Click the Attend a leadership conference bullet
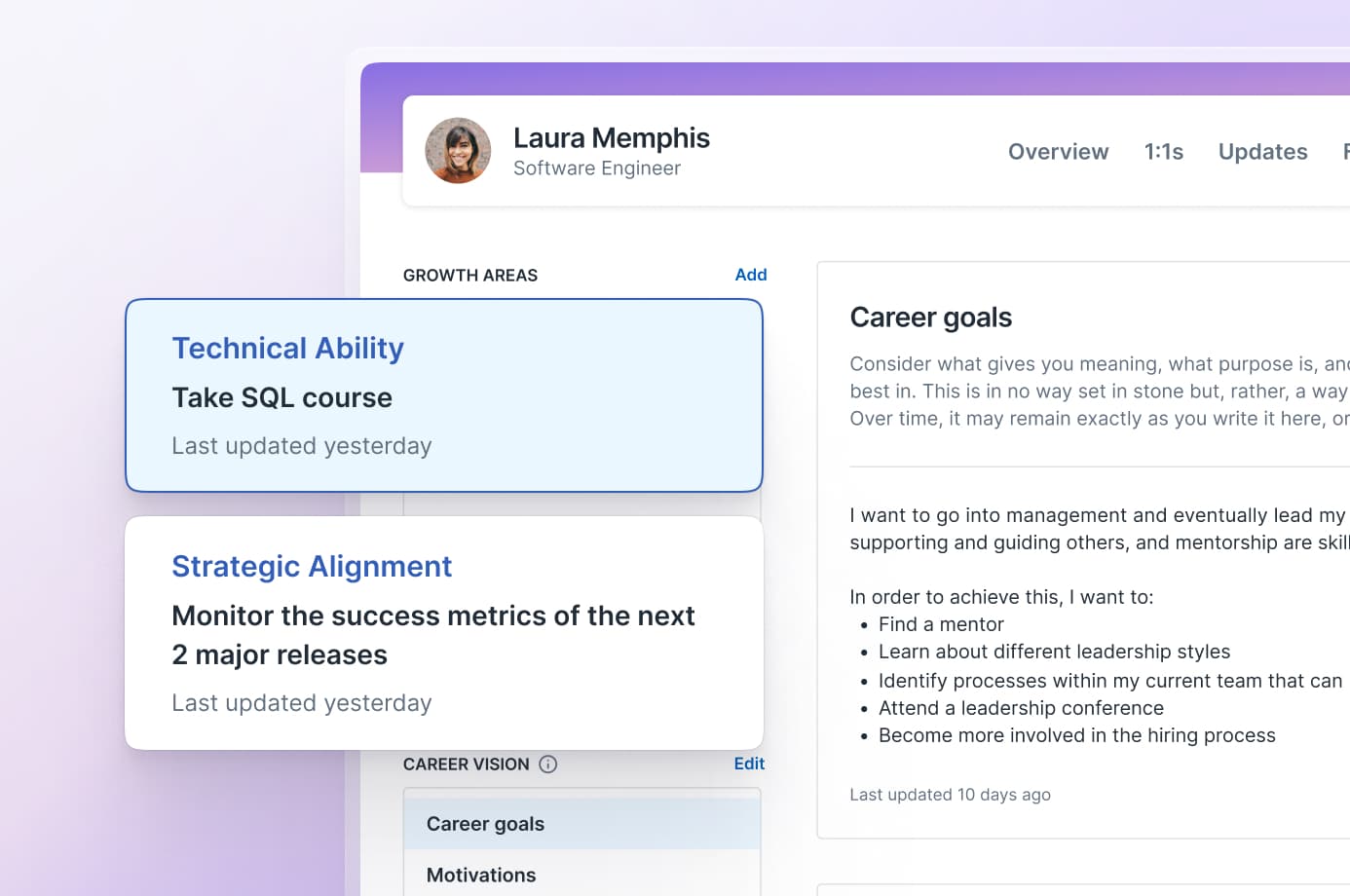This screenshot has height=896, width=1350. pyautogui.click(x=1021, y=708)
